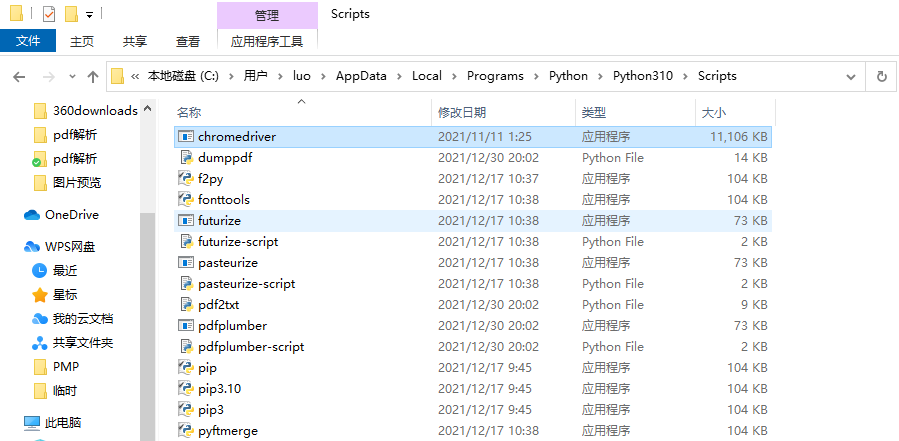899x441 pixels.
Task: Switch to the 共享 ribbon tab
Action: coord(135,41)
